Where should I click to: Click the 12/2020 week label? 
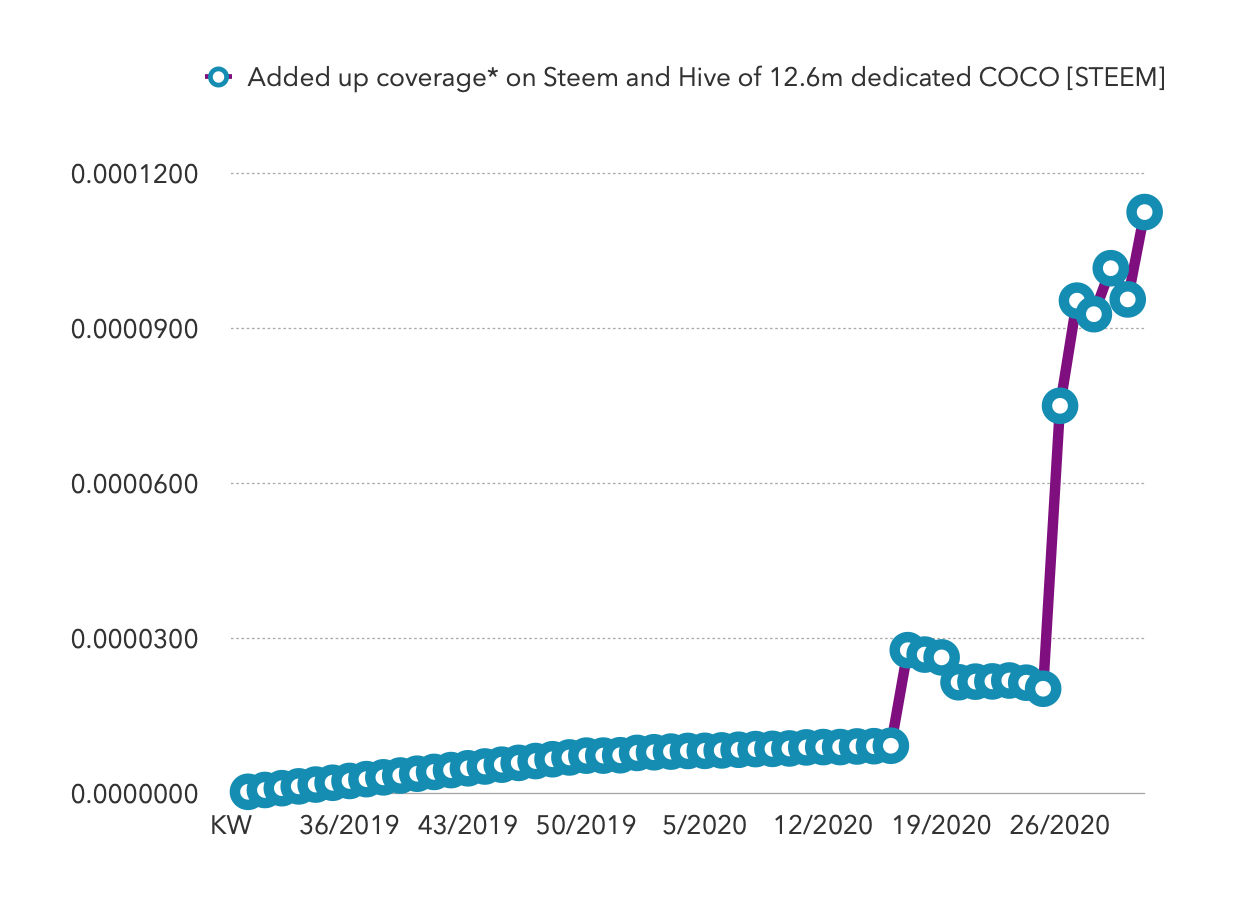click(823, 826)
